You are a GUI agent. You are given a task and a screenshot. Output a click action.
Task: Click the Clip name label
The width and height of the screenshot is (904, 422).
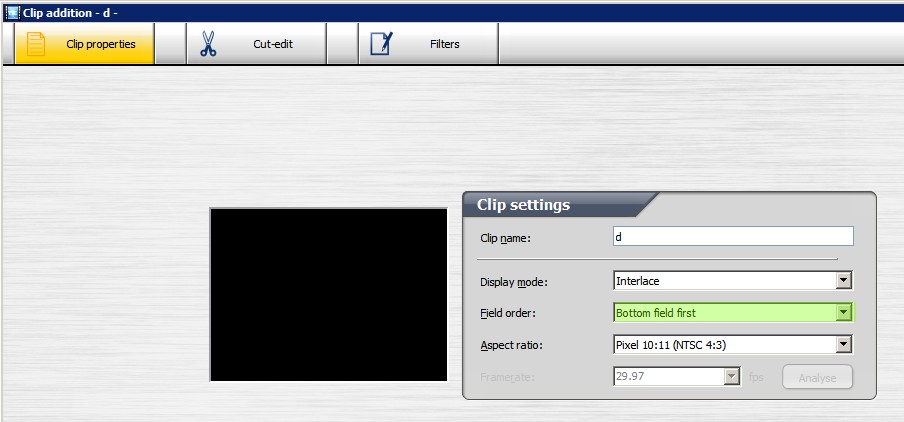click(505, 238)
